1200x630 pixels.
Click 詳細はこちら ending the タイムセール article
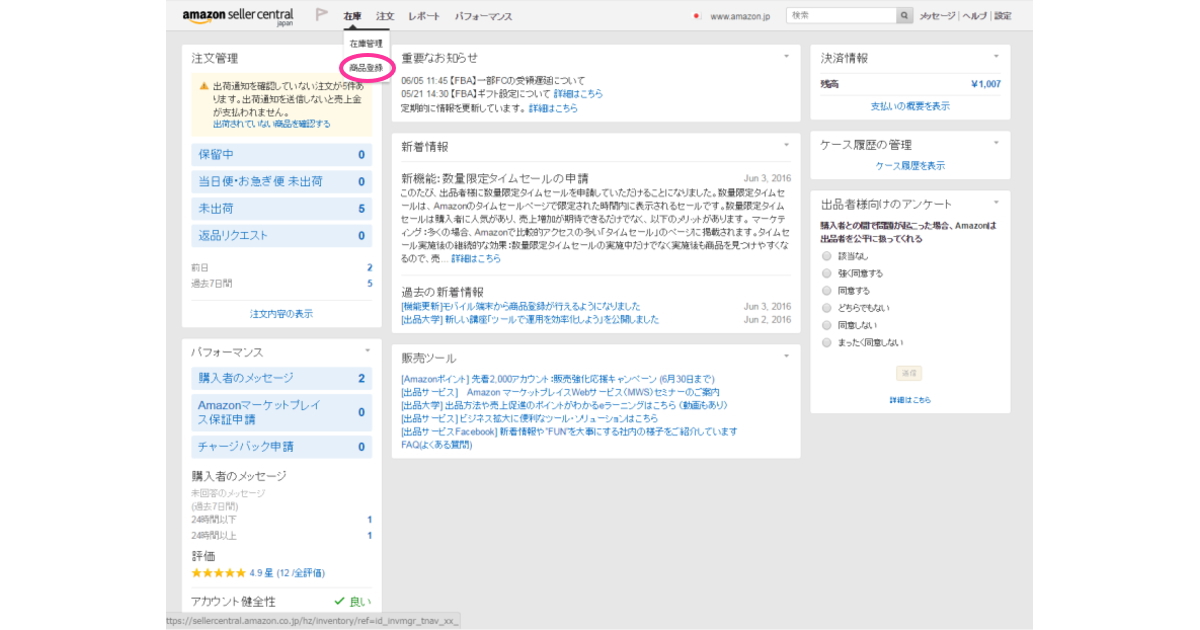tap(476, 258)
